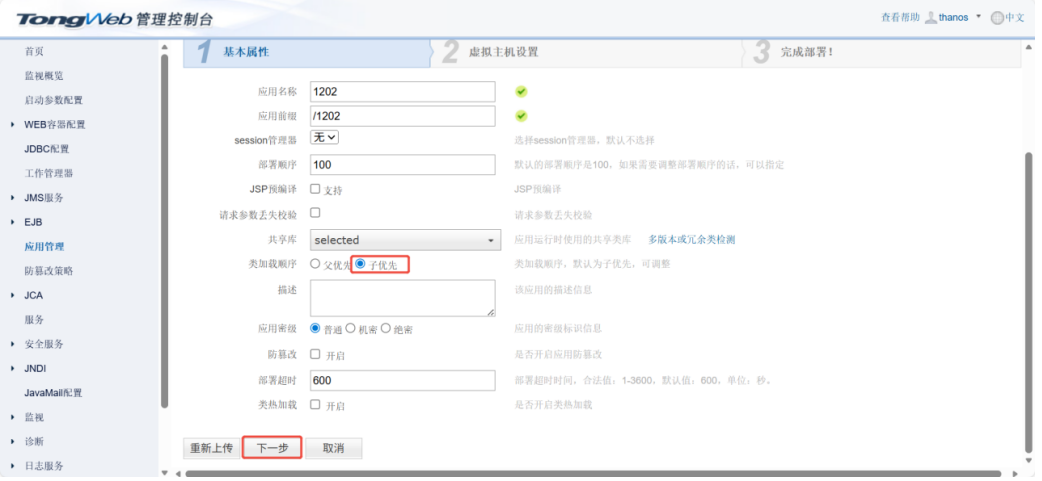Enable the 防篡改 开启 checkbox
Screen dimensions: 1042x481
(315, 354)
